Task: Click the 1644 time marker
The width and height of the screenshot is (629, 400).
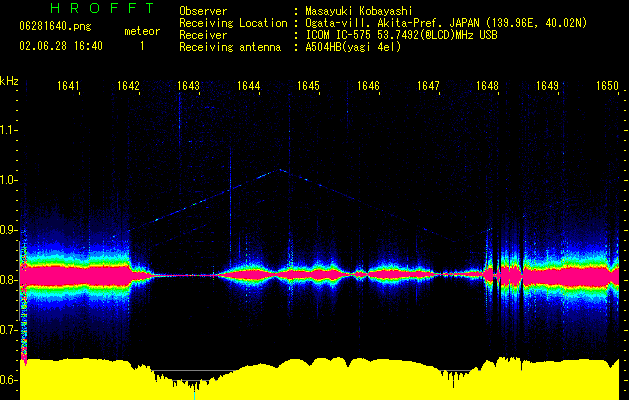Action: coord(248,86)
